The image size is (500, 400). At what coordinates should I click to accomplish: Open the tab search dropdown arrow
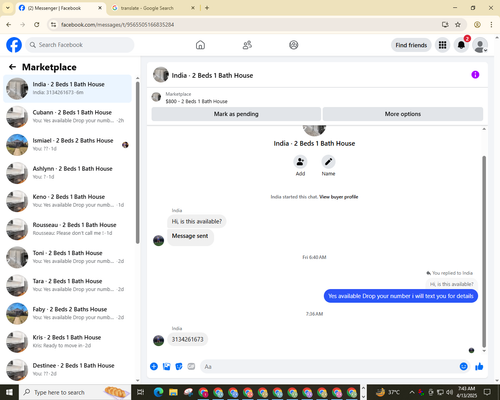7,8
